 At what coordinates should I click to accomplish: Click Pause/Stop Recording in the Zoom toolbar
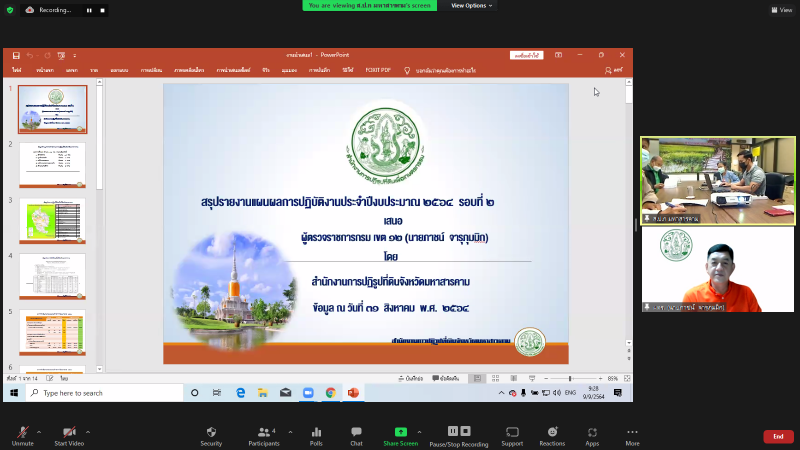(459, 436)
